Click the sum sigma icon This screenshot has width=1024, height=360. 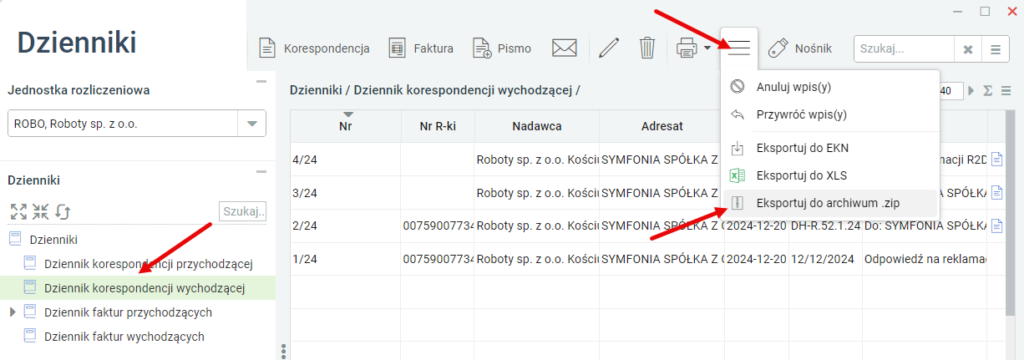(988, 91)
